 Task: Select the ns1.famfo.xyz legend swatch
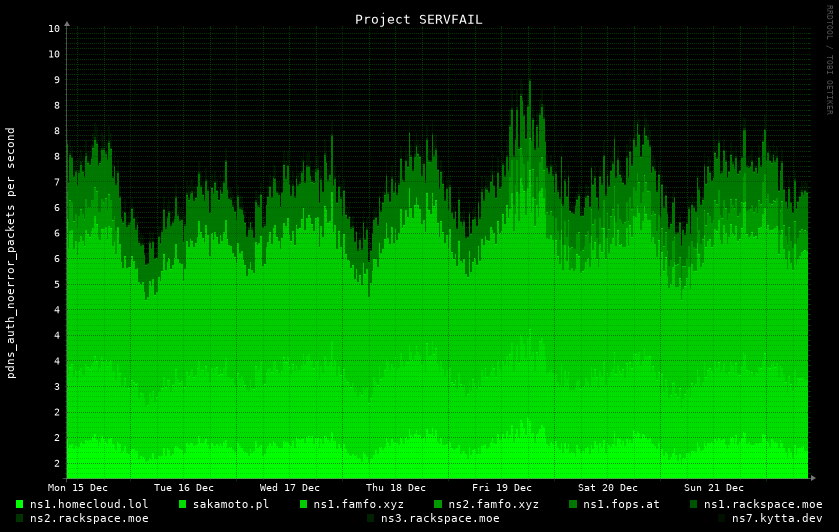[304, 504]
